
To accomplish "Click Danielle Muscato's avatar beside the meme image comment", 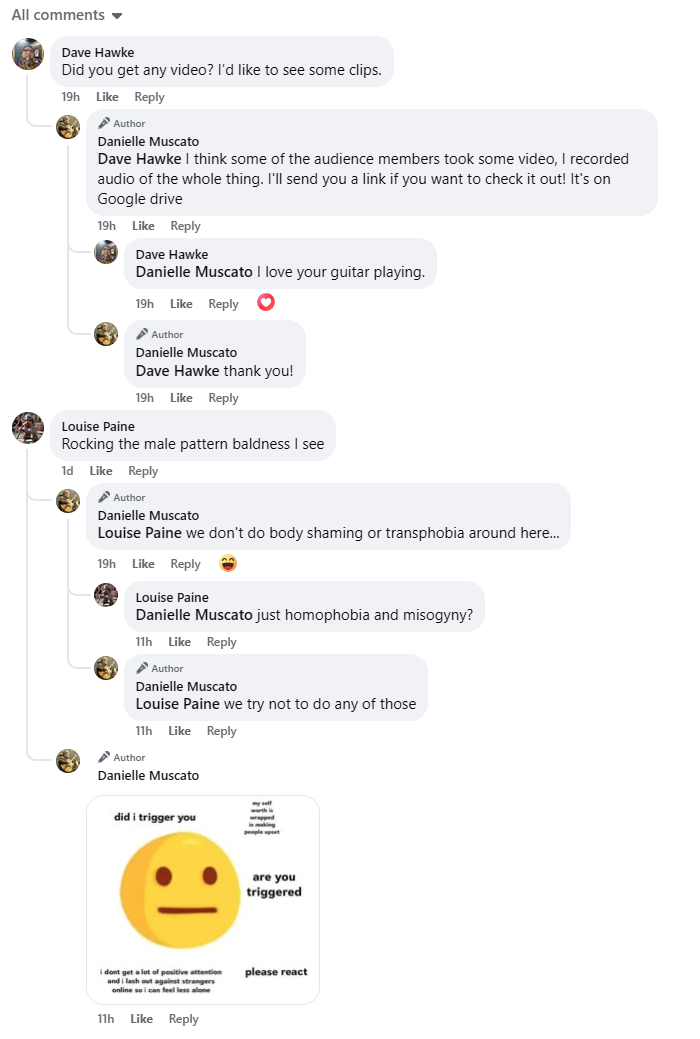I will (x=68, y=761).
